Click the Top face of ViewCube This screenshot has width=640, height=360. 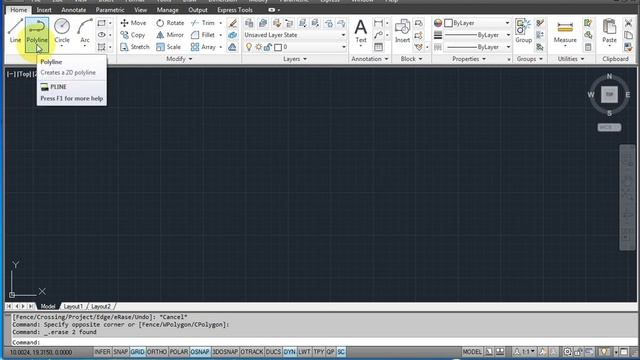click(609, 94)
